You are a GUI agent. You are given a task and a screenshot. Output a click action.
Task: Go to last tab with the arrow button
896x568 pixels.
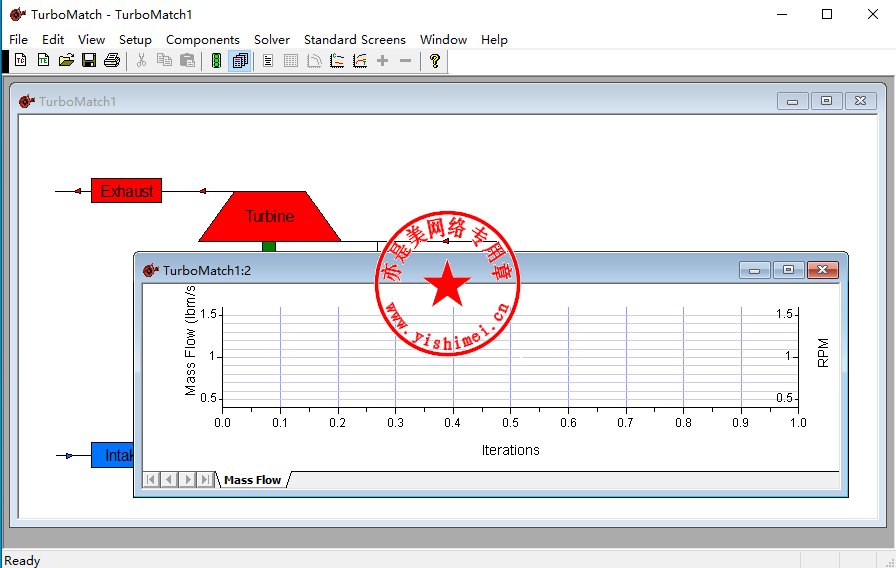click(x=205, y=479)
